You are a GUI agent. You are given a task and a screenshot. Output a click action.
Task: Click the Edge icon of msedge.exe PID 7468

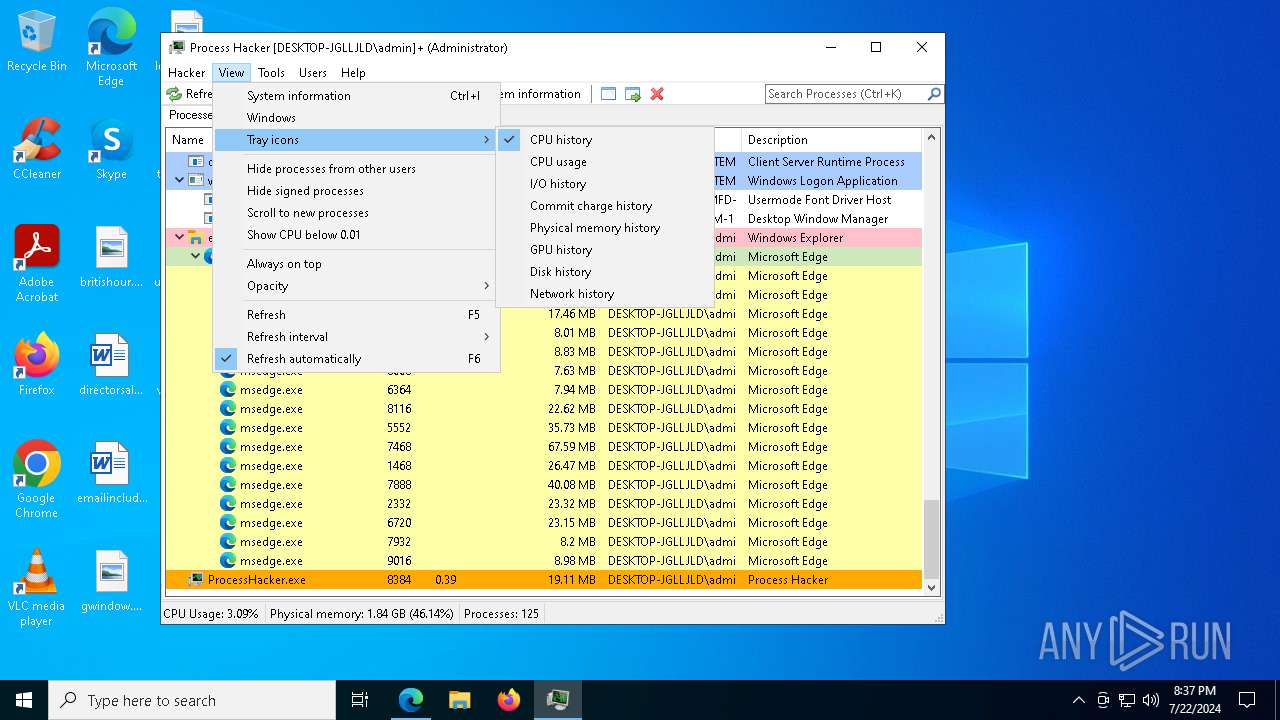228,447
